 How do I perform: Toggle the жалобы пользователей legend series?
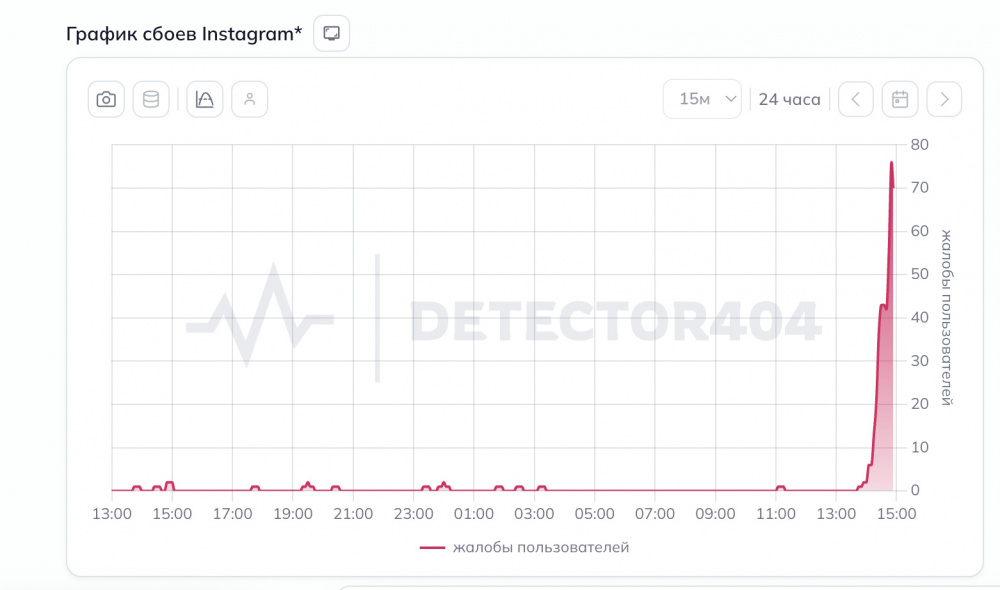(541, 547)
